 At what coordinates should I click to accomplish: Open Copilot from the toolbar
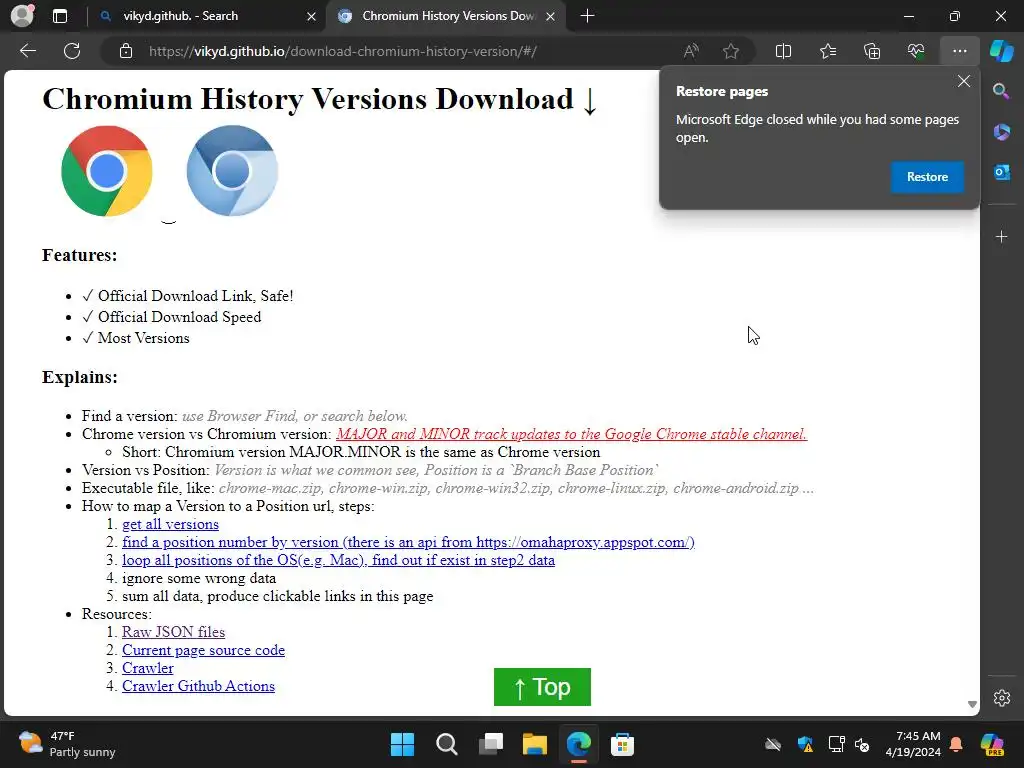coord(1002,51)
